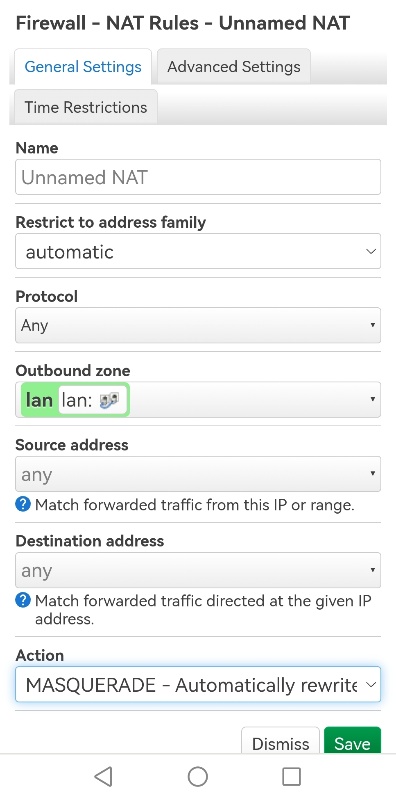Viewport: 396px width, 800px height.
Task: Switch to the Time Restrictions tab
Action: pyautogui.click(x=86, y=107)
